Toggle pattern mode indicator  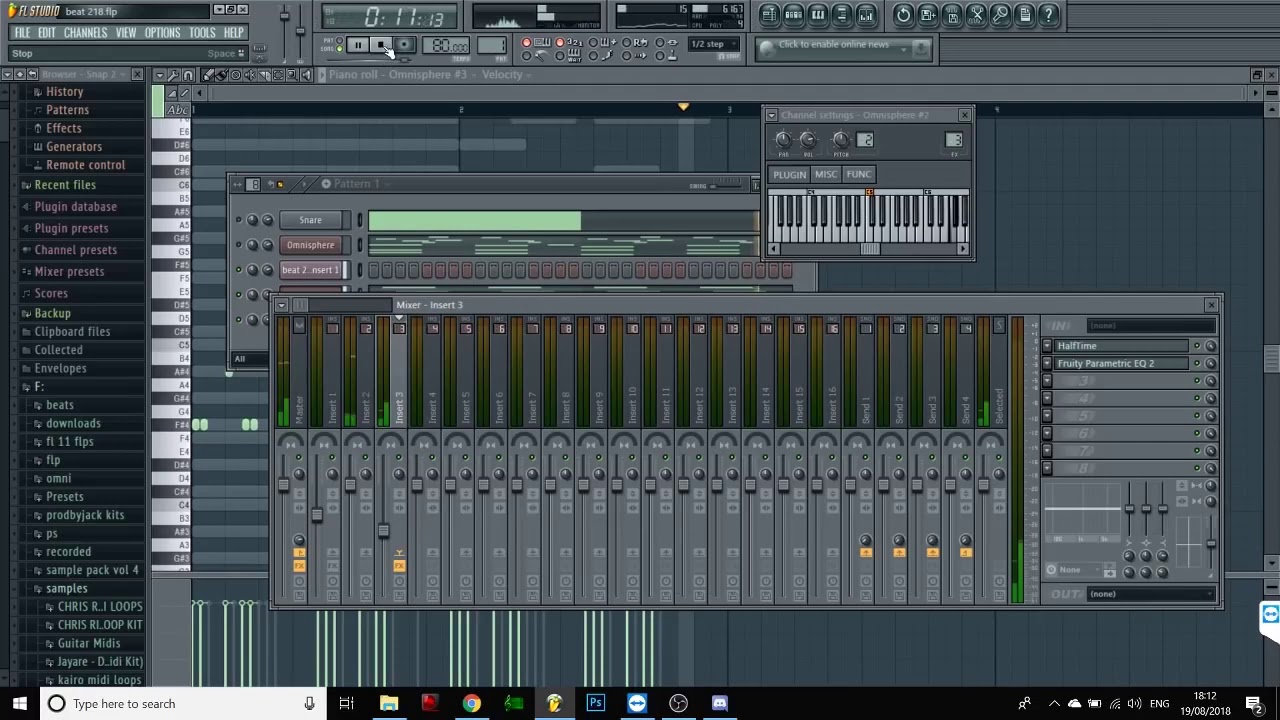[x=339, y=41]
